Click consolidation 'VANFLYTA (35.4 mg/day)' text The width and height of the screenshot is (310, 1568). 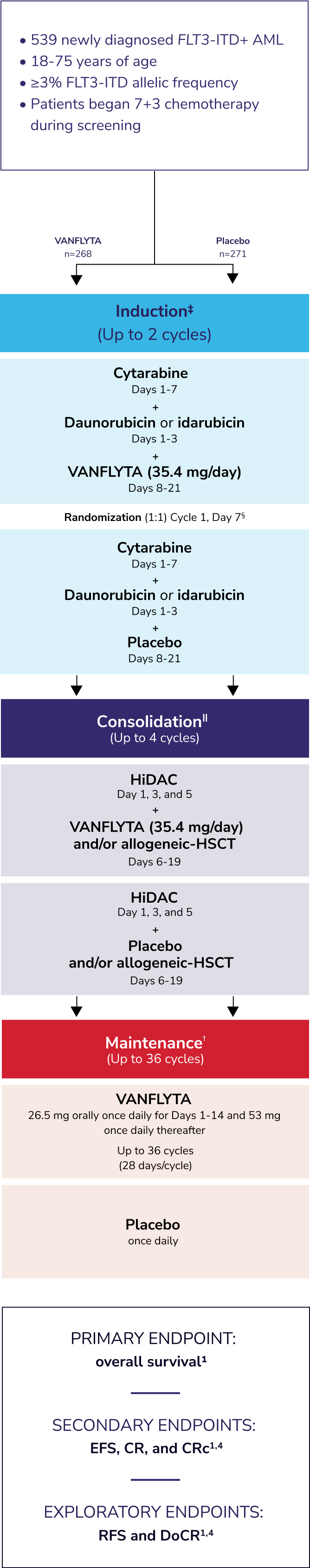155,826
